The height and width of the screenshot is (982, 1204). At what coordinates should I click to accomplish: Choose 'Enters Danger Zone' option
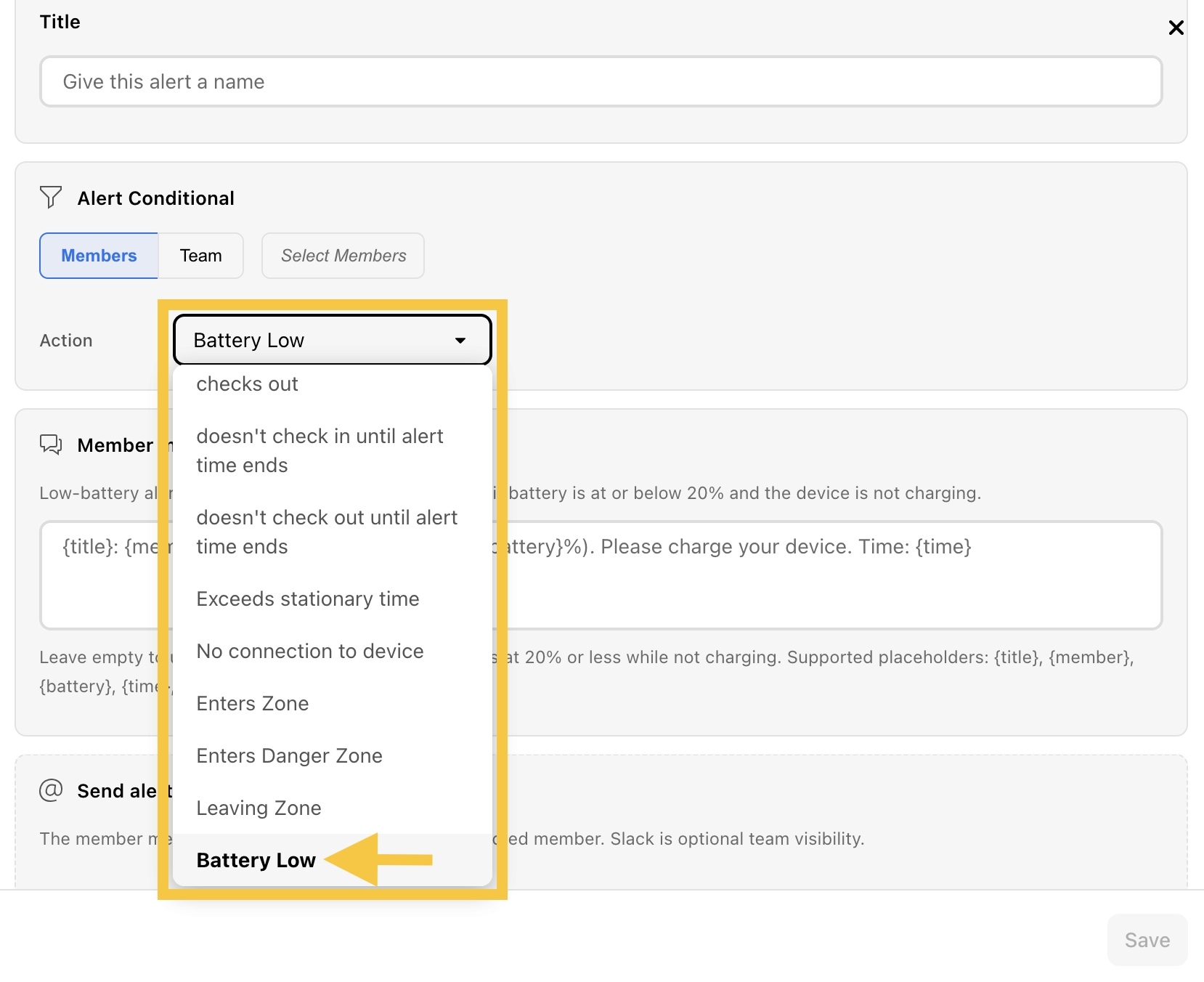pyautogui.click(x=333, y=755)
